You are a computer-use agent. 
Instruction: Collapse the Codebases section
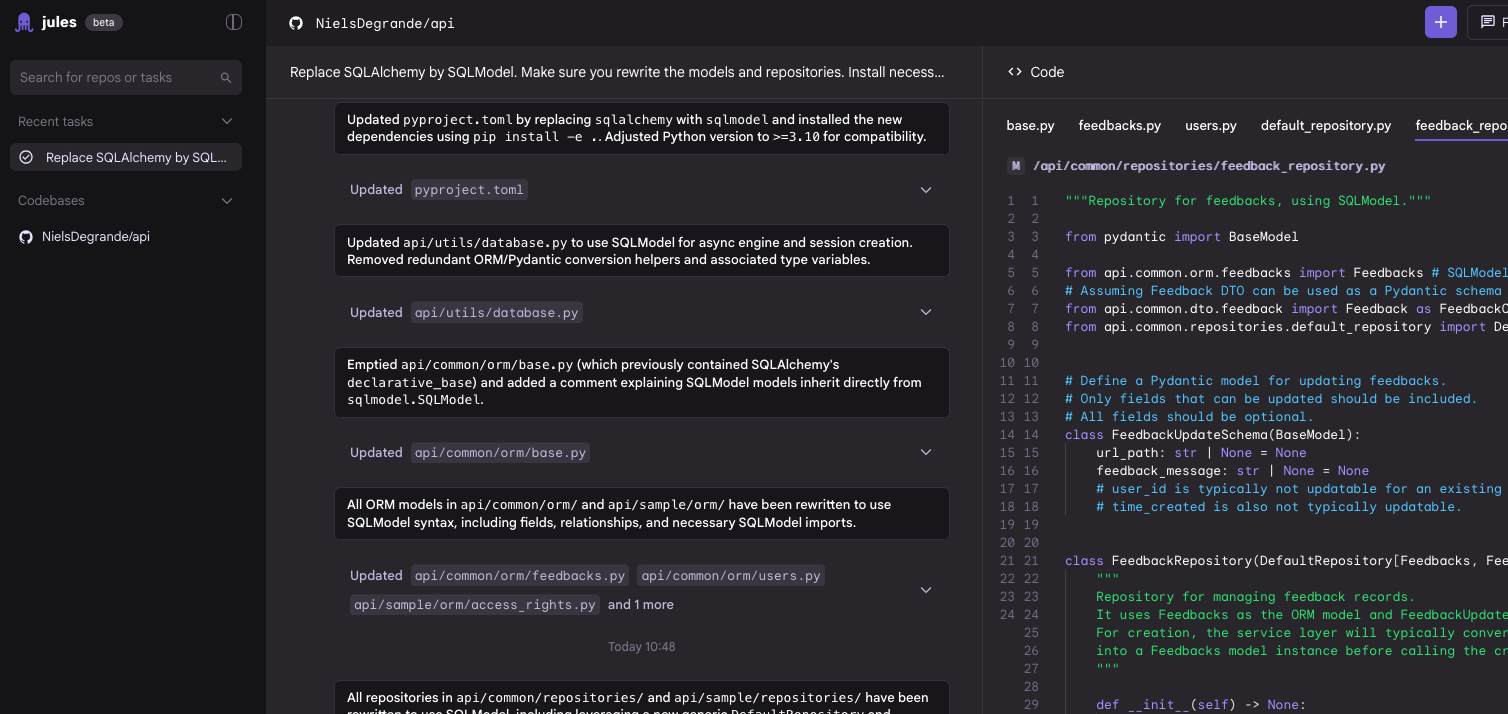(227, 200)
